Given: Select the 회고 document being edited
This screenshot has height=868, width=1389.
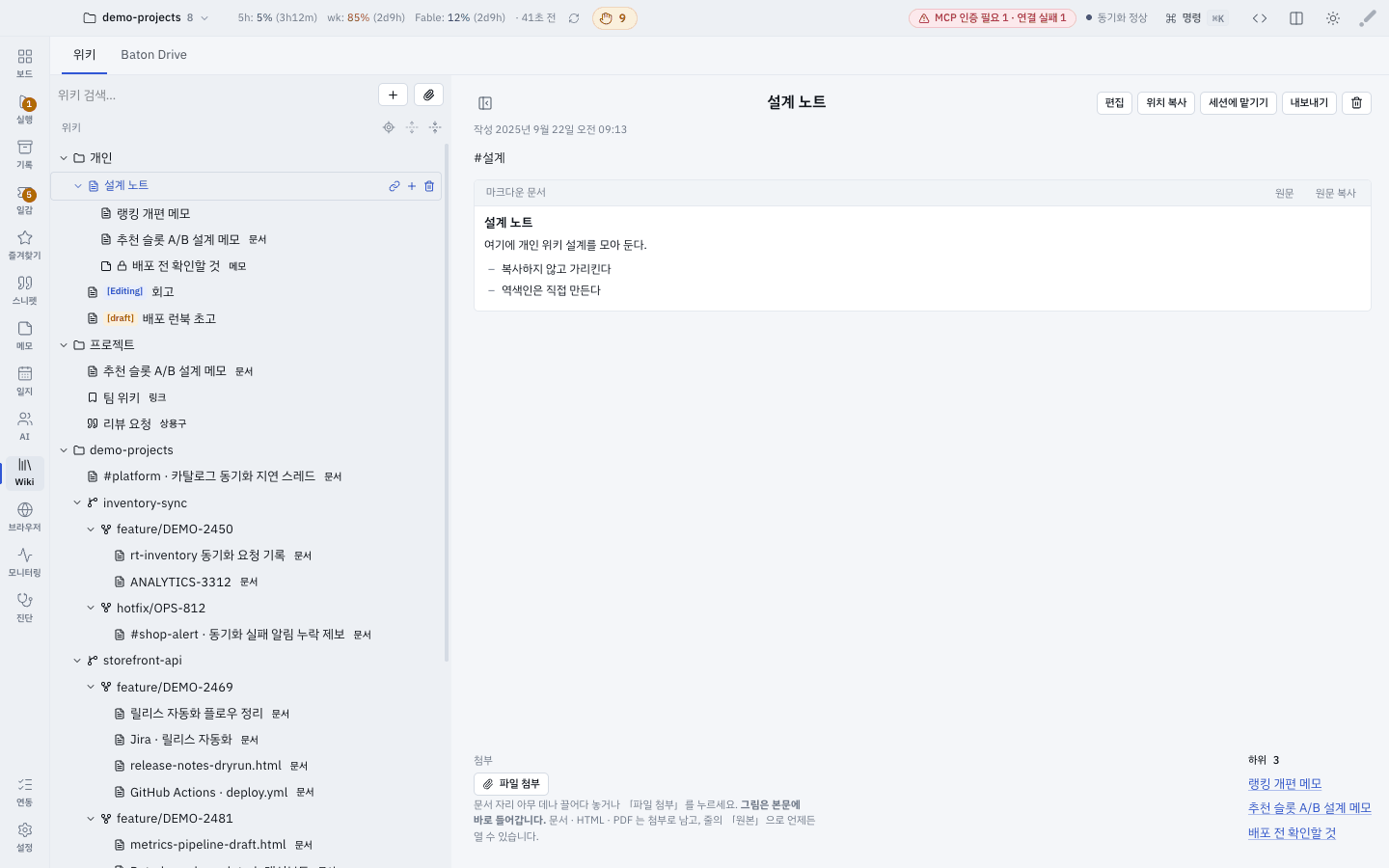Looking at the screenshot, I should 163,292.
